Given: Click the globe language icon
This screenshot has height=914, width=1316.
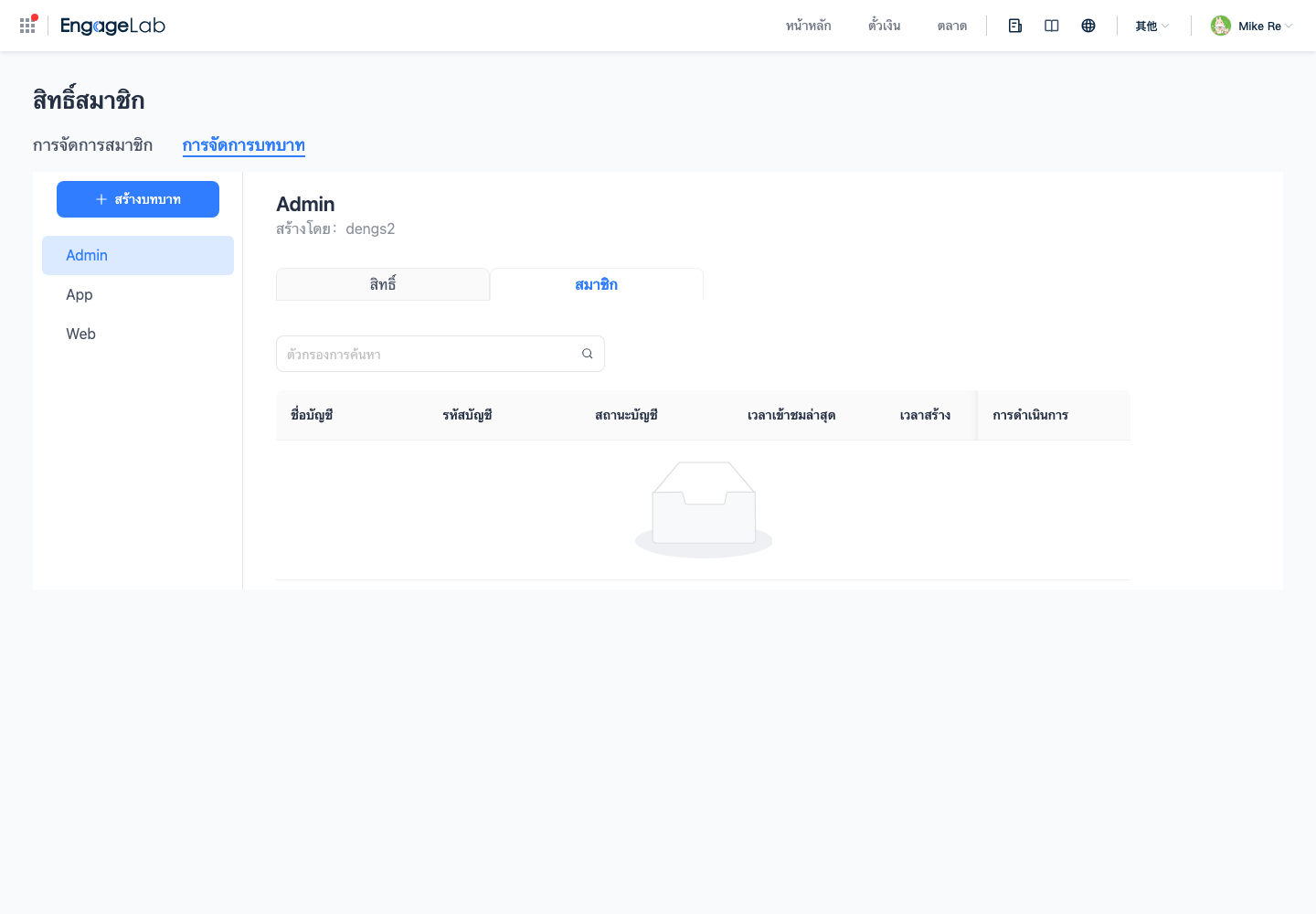Looking at the screenshot, I should pyautogui.click(x=1088, y=26).
